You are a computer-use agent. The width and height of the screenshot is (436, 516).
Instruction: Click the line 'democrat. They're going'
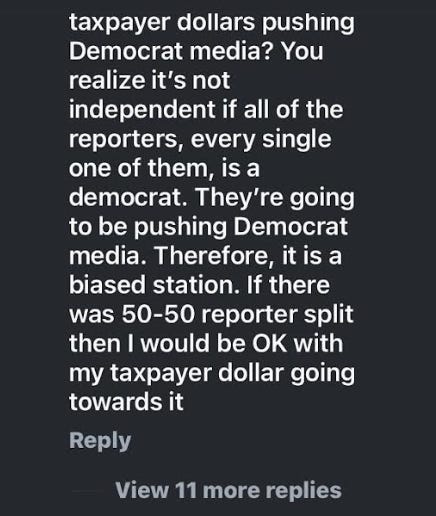(212, 199)
